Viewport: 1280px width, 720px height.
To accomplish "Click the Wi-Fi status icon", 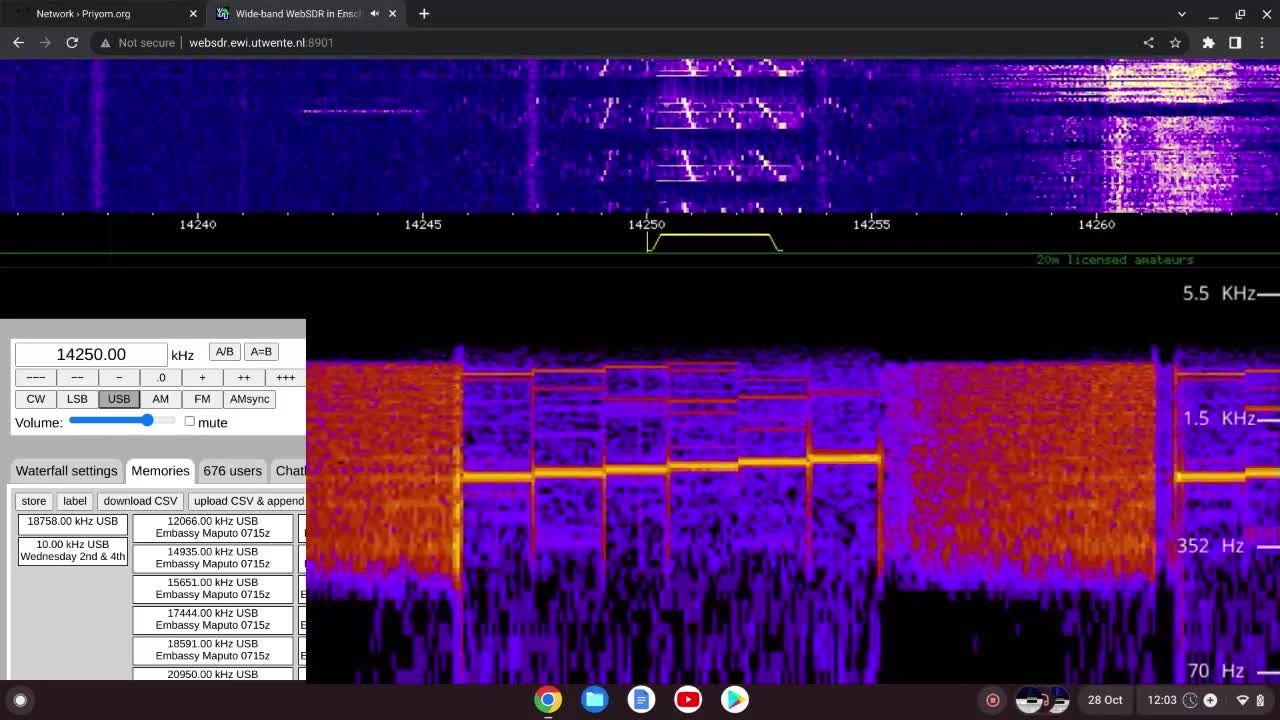I will [x=1243, y=700].
